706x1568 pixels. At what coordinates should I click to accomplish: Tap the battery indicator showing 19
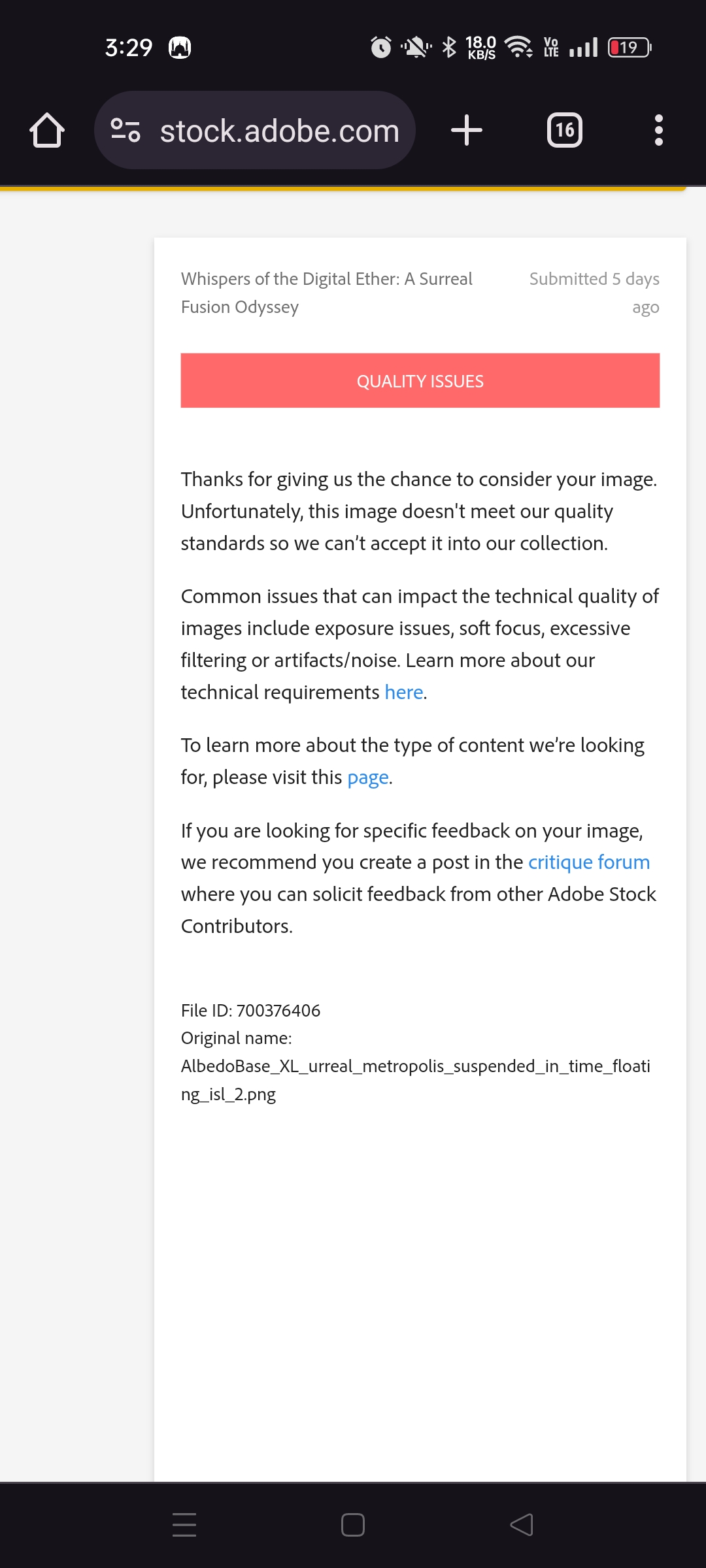coord(628,46)
